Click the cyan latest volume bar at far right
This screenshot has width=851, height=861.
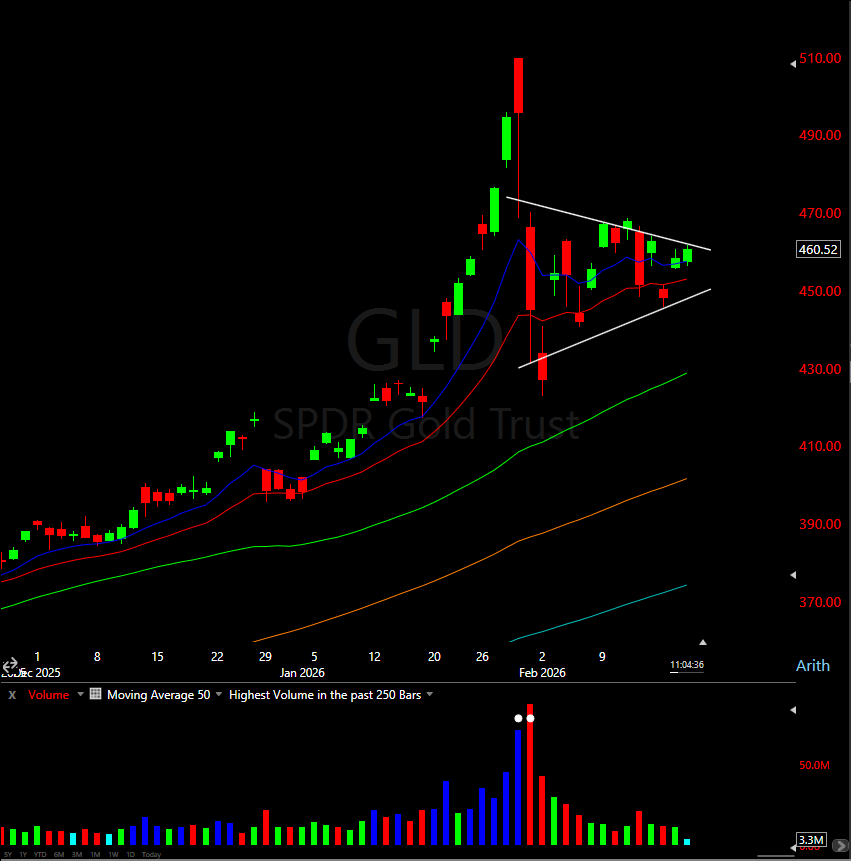687,842
